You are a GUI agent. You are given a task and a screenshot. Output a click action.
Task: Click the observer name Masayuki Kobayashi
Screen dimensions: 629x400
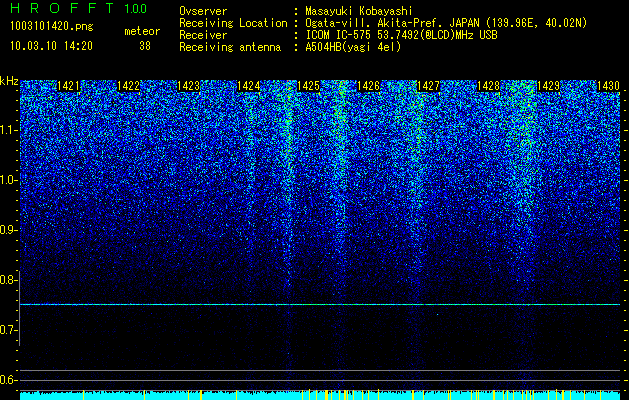tap(359, 11)
